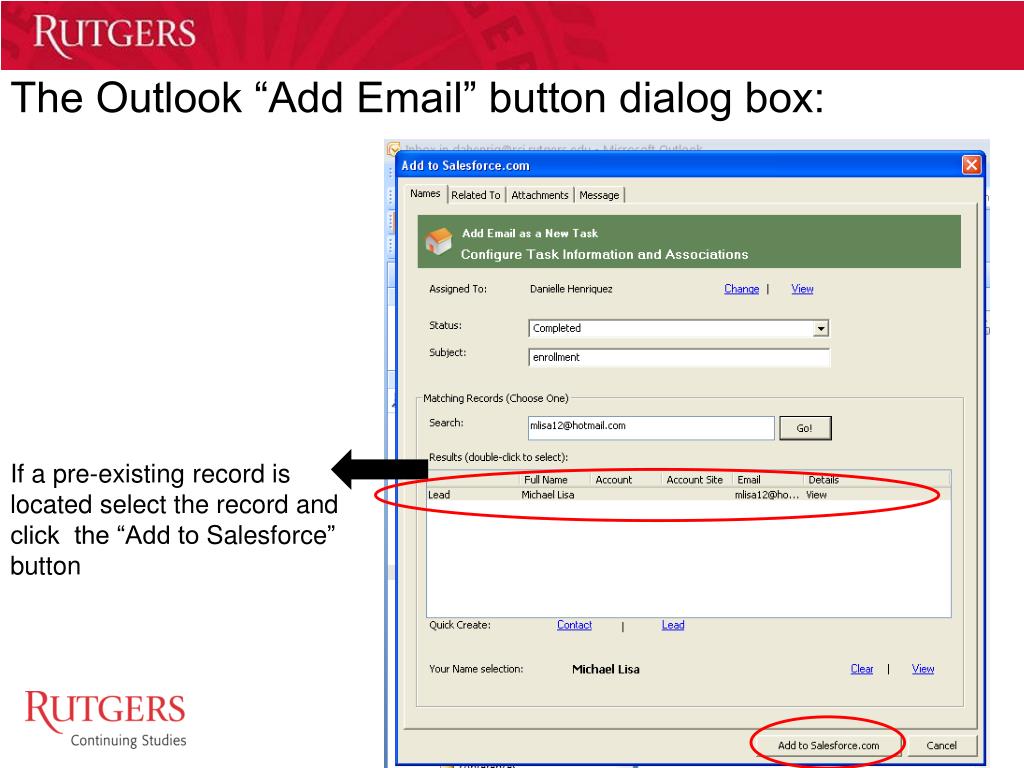Select the Lead Michael Lisa result row

click(x=688, y=495)
